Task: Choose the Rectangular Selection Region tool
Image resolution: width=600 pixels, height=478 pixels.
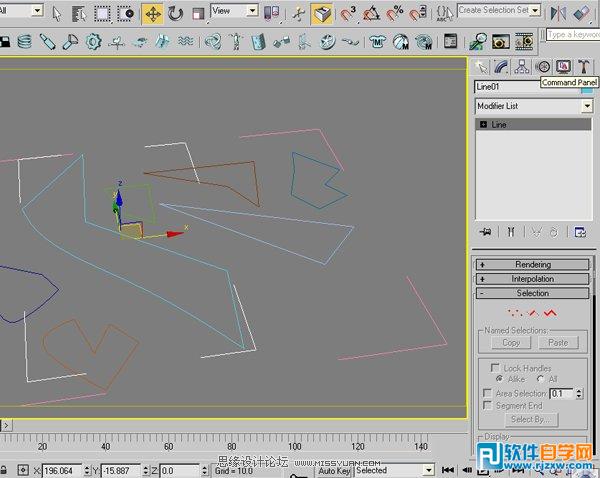Action: (102, 14)
